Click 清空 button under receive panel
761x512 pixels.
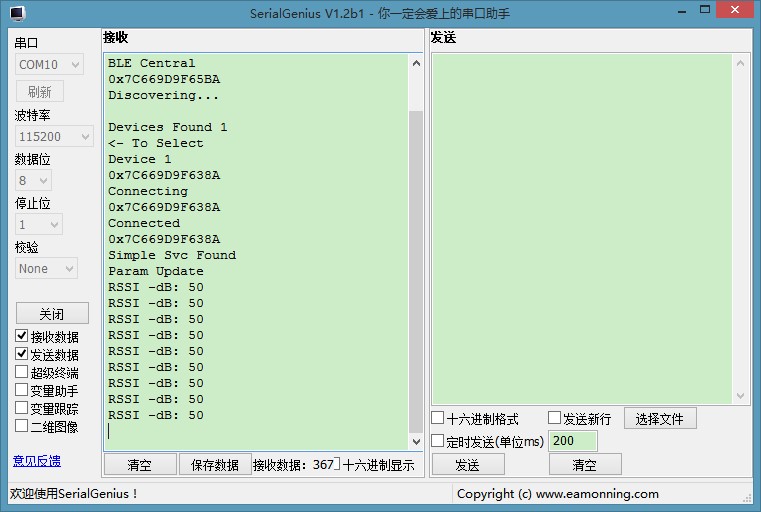point(140,465)
